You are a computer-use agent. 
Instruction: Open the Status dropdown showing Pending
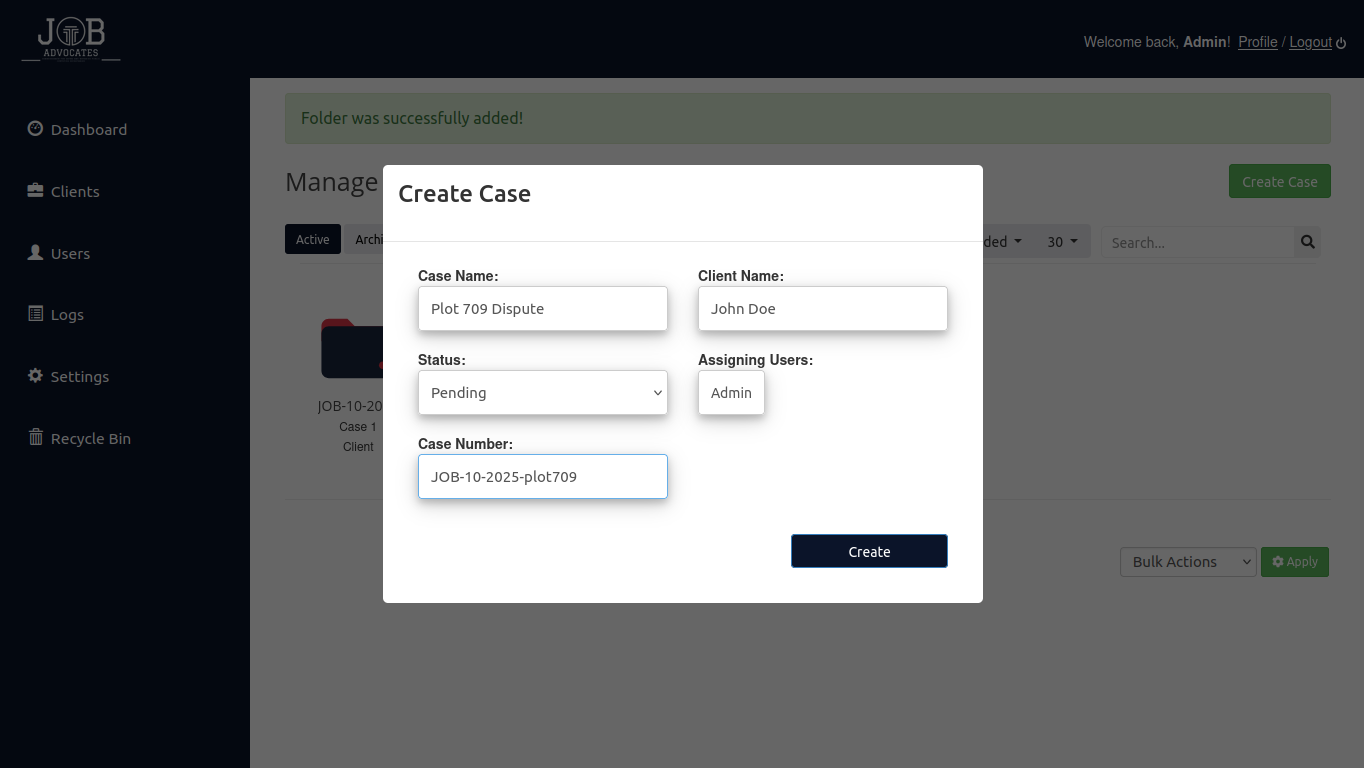click(542, 393)
